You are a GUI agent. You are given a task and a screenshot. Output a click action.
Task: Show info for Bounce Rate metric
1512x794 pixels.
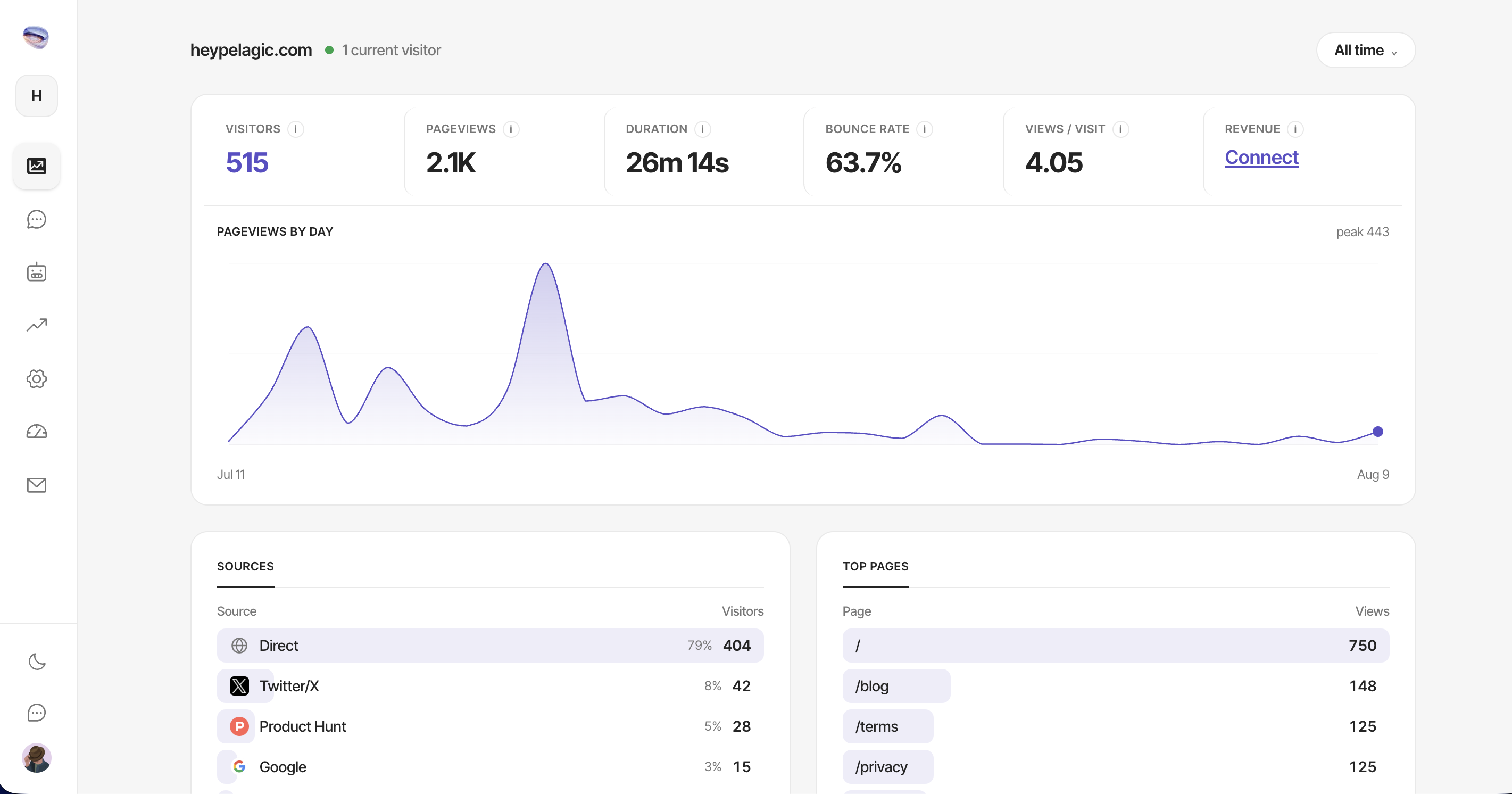[925, 129]
